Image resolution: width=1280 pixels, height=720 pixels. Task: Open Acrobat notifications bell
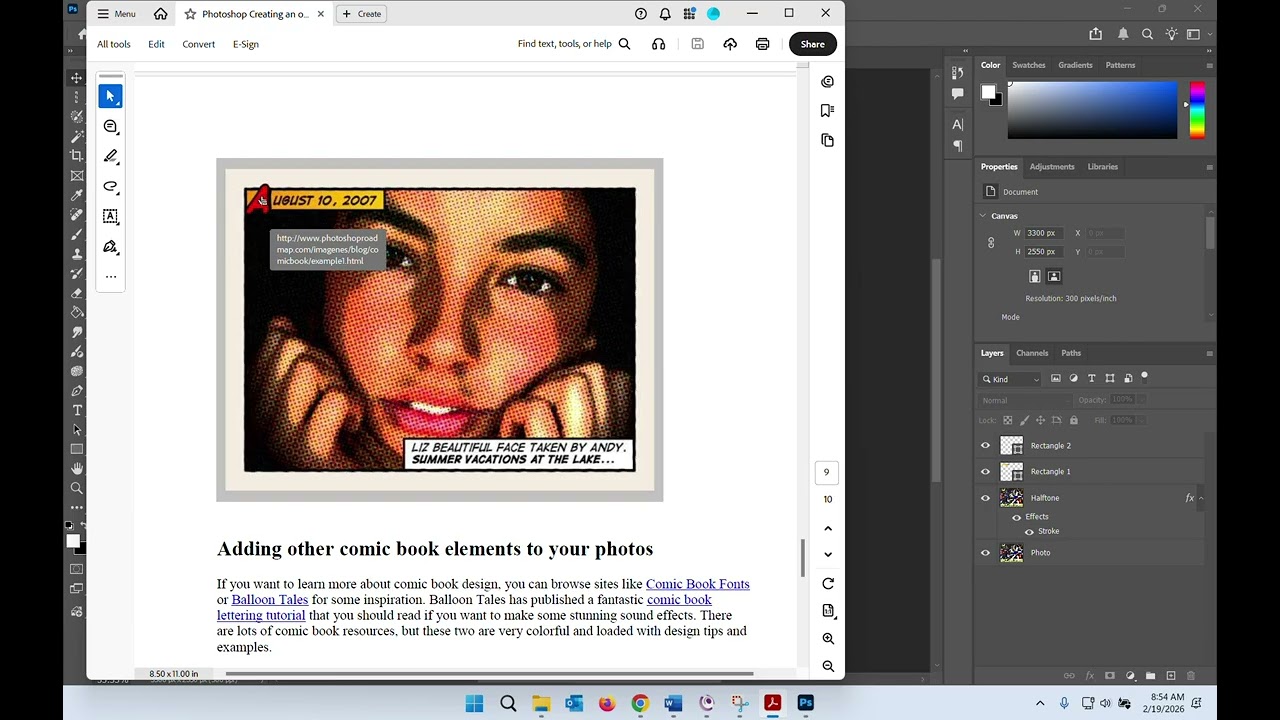click(665, 14)
